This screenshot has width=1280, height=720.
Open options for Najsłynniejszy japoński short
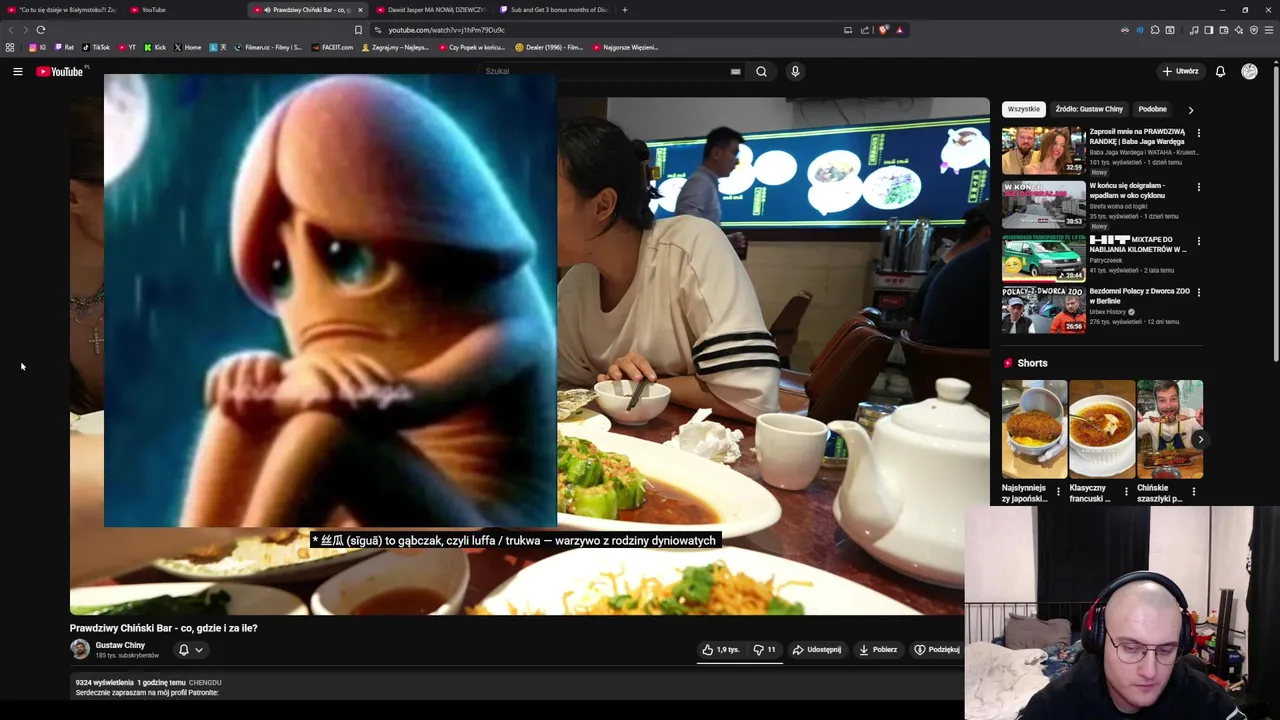pos(1058,492)
